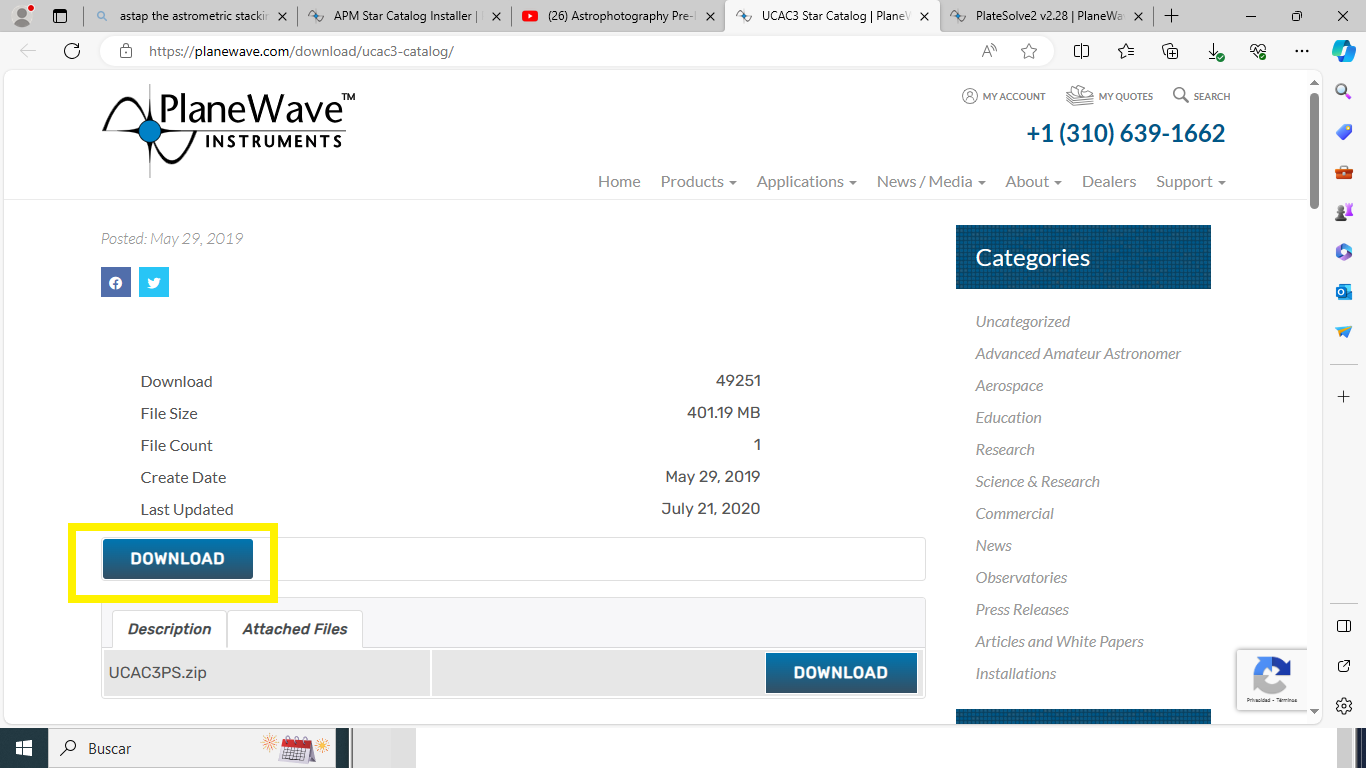Click the reCAPTCHA badge
The image size is (1366, 768).
pos(1271,680)
